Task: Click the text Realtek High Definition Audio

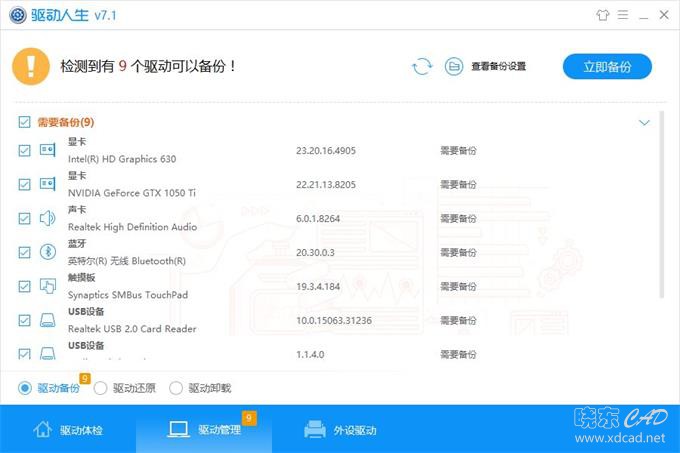Action: click(132, 227)
